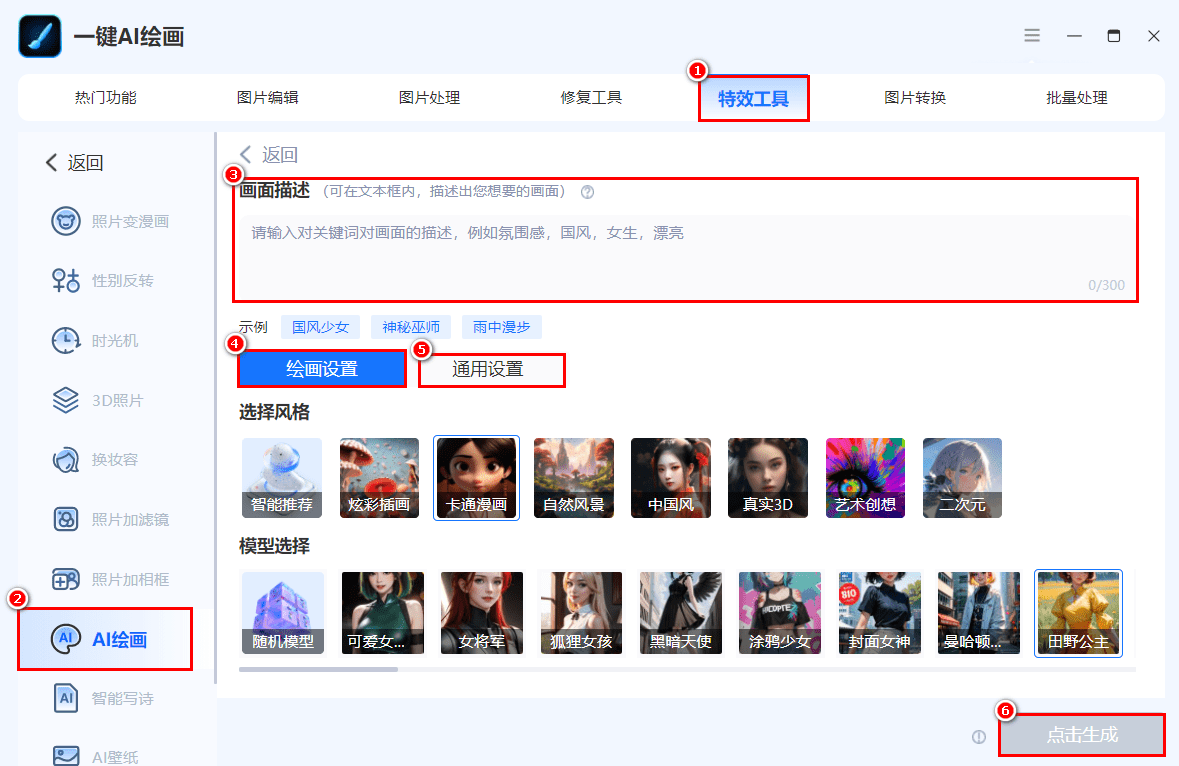Pick the 黑暗天使 model thumbnail
The height and width of the screenshot is (766, 1179).
(680, 613)
